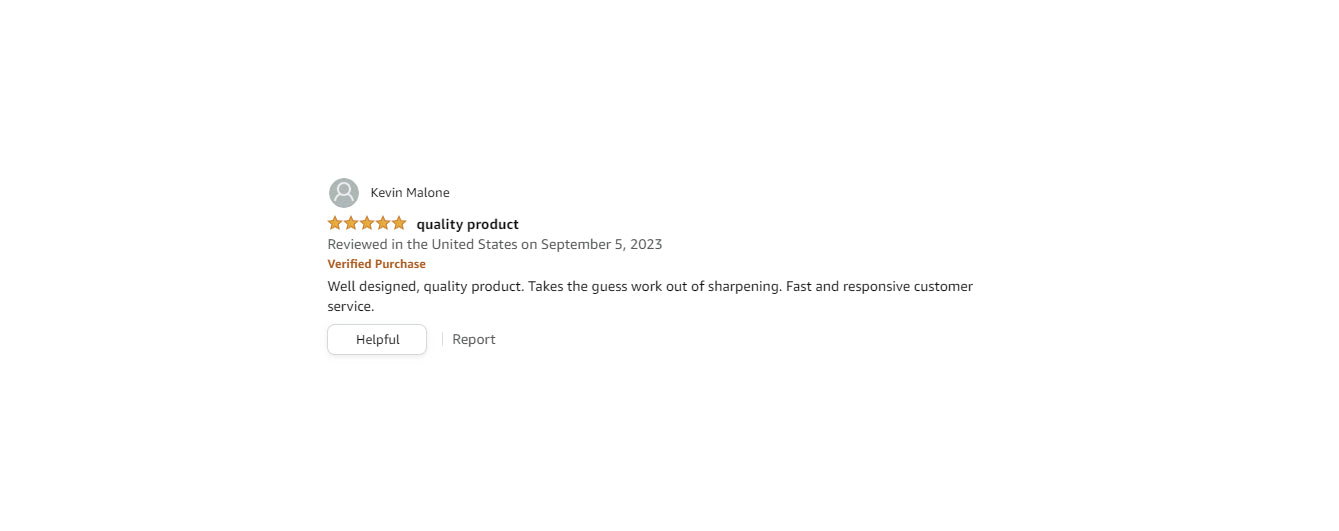1339x531 pixels.
Task: Click the fourth rating star
Action: pos(383,223)
